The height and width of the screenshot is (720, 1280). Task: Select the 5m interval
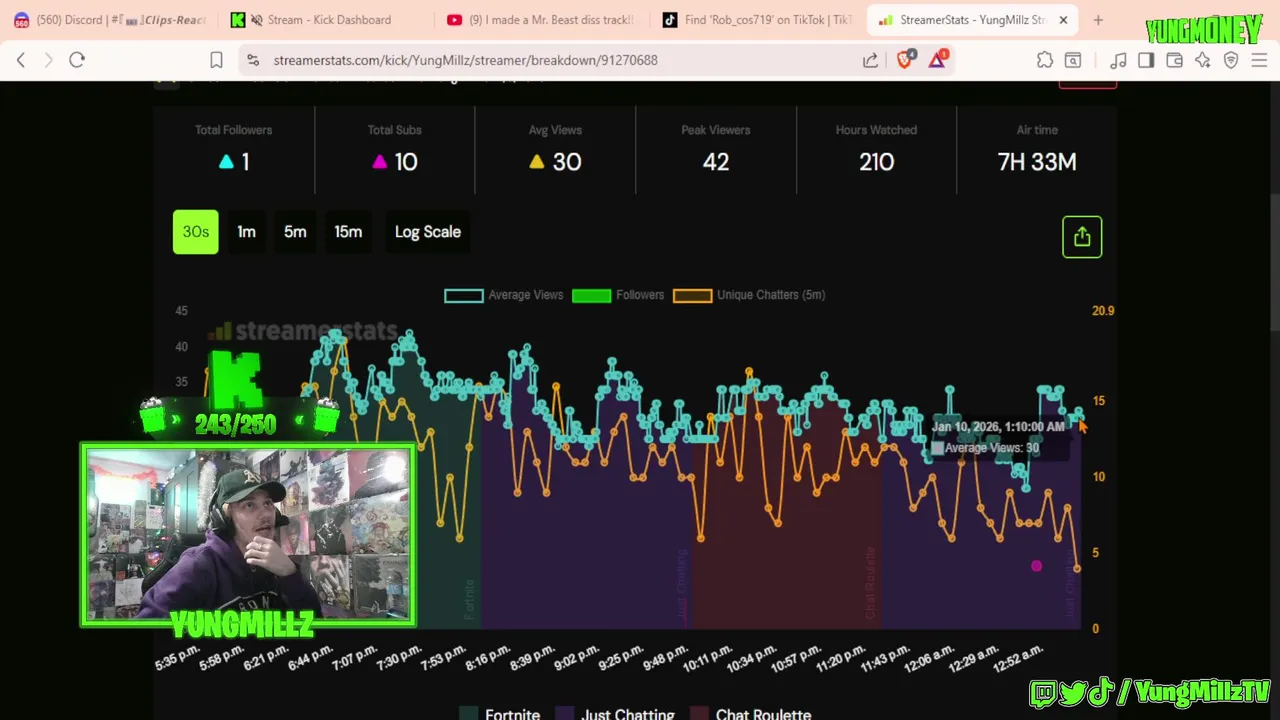[295, 232]
